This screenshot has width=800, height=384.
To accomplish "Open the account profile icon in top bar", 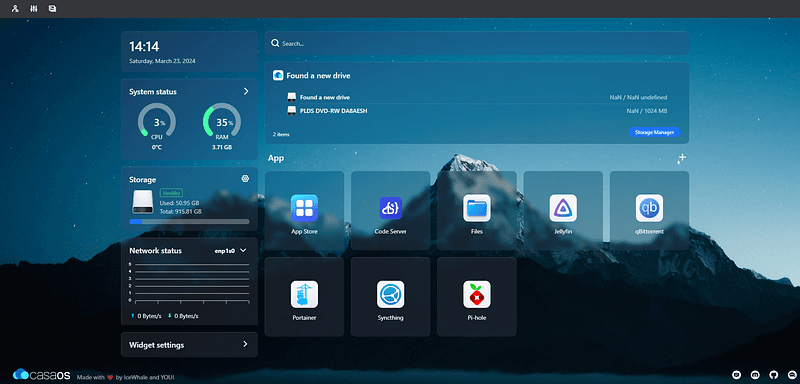I will (15, 9).
